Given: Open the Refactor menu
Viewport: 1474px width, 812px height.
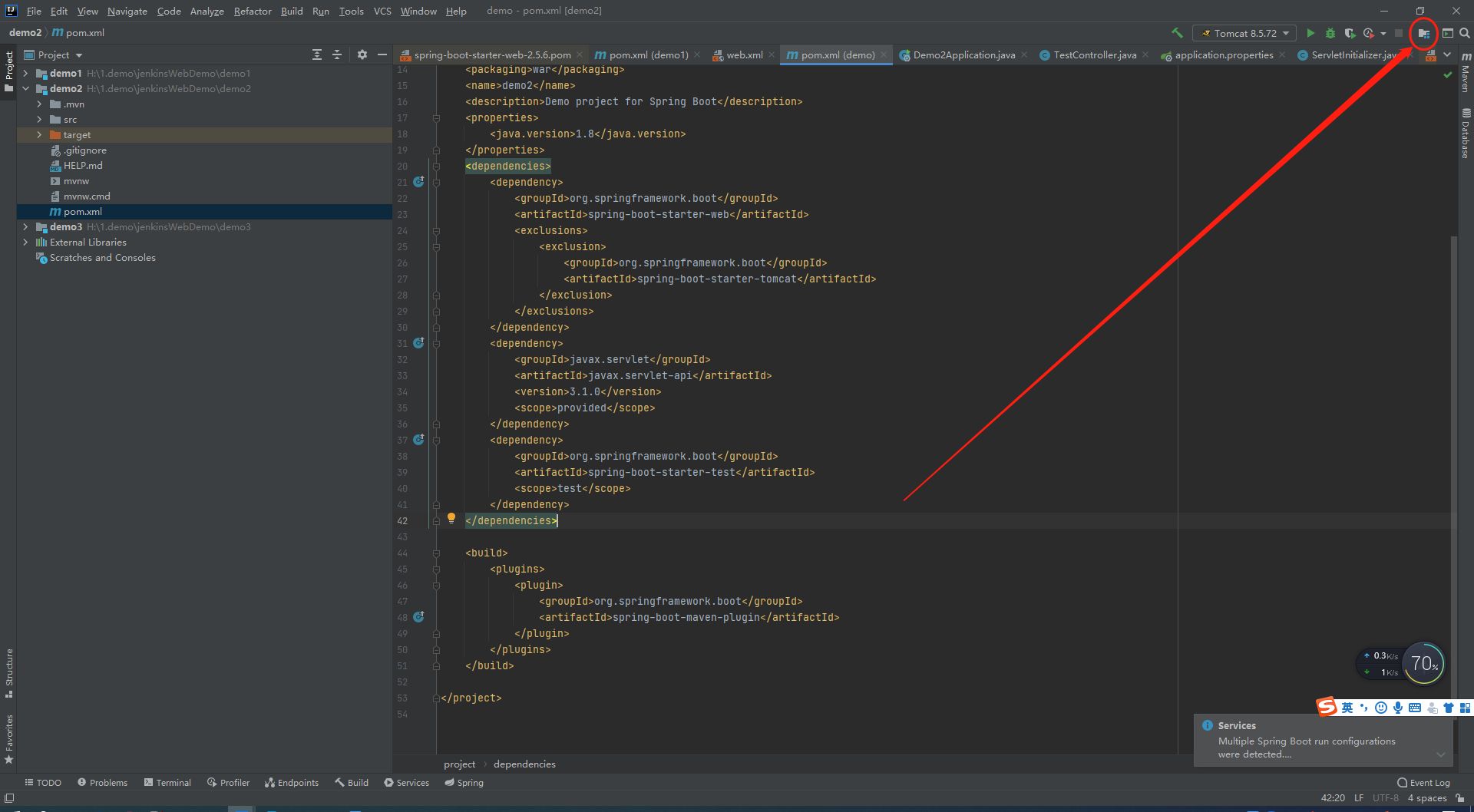Looking at the screenshot, I should (253, 11).
